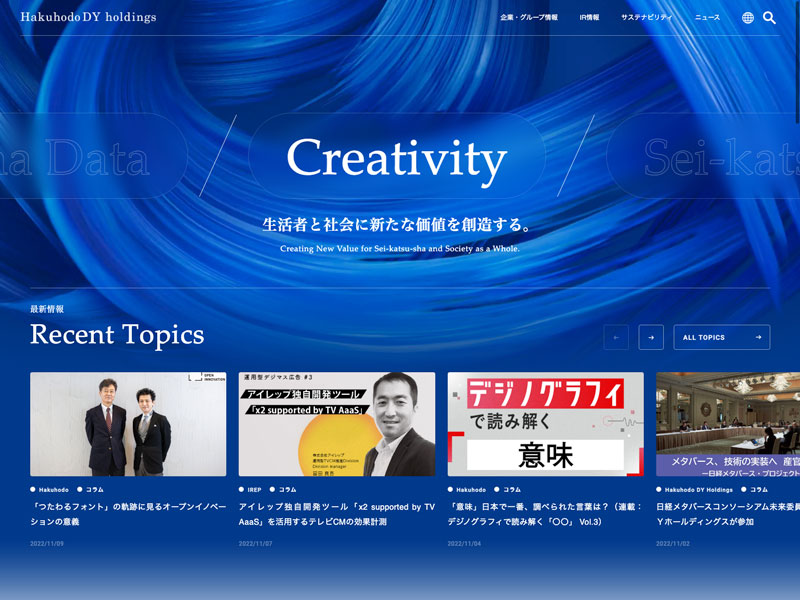Click the 「意味」日本で一番 article headline
This screenshot has width=800, height=600.
pos(545,514)
